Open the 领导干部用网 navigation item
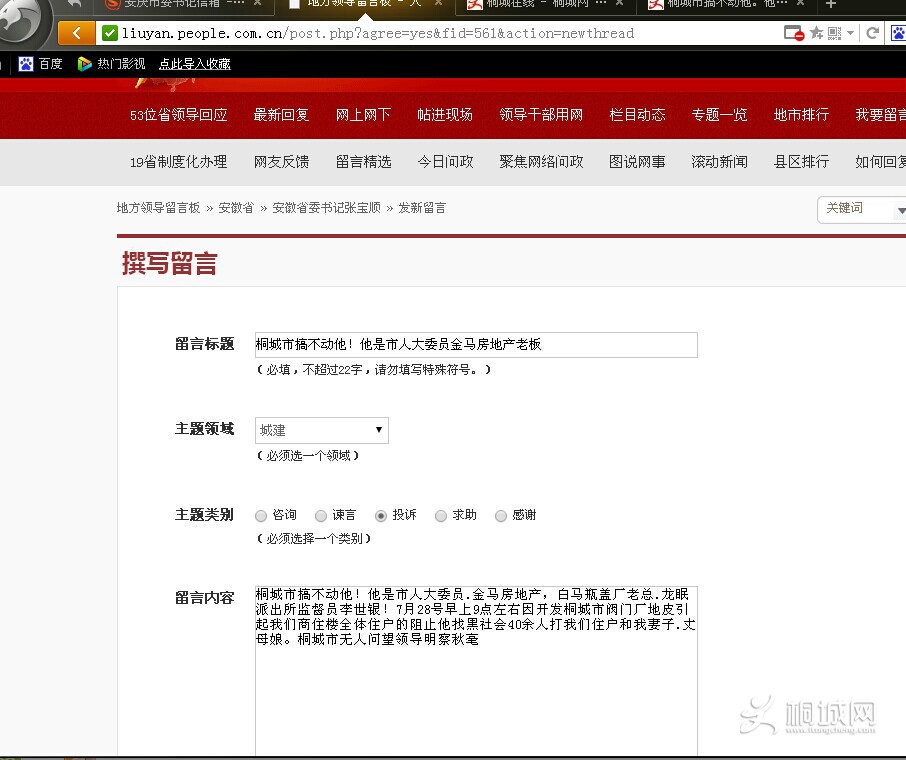This screenshot has height=760, width=906. tap(541, 115)
